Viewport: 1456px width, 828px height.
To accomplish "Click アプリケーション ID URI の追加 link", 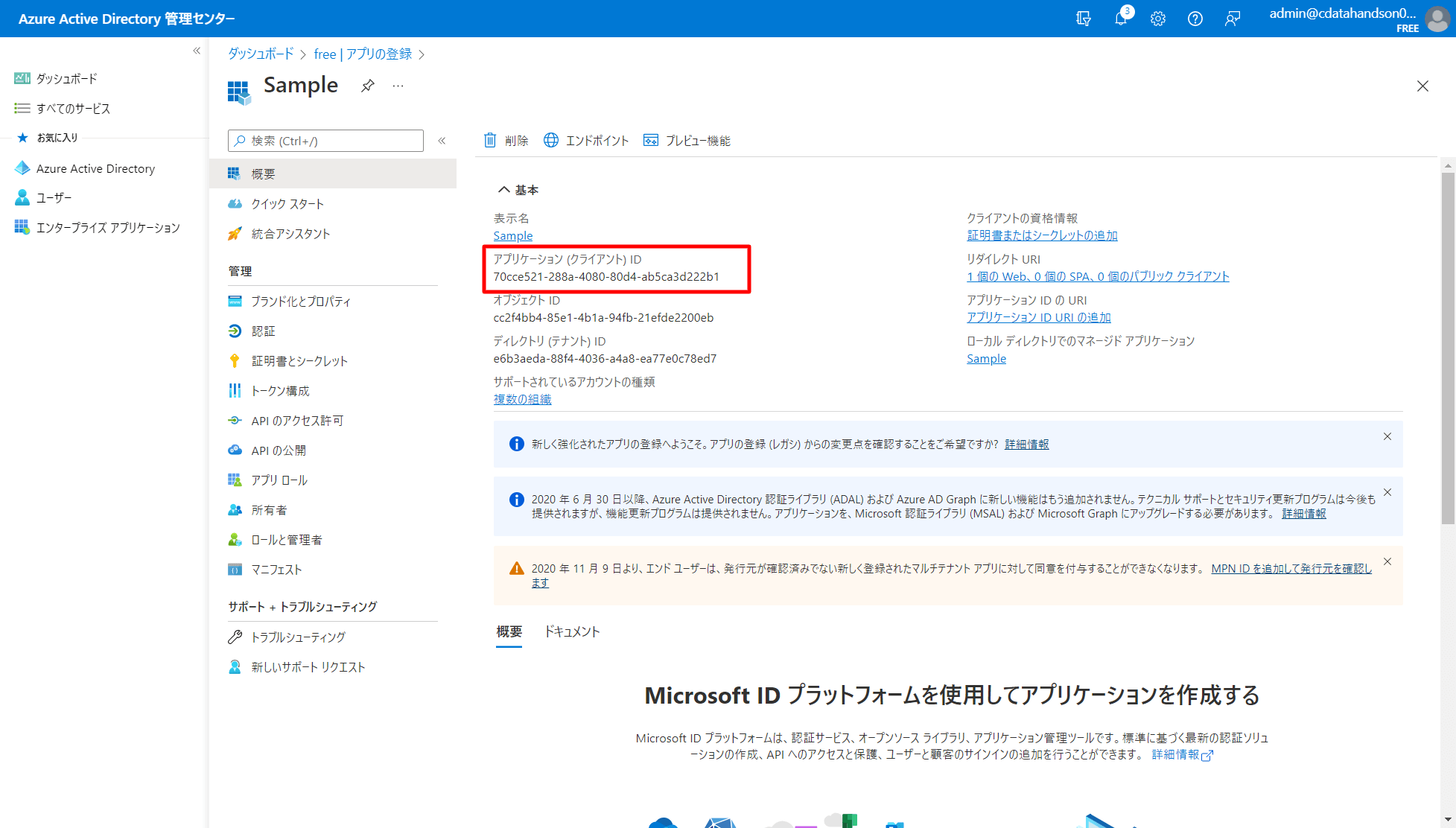I will (x=1038, y=317).
